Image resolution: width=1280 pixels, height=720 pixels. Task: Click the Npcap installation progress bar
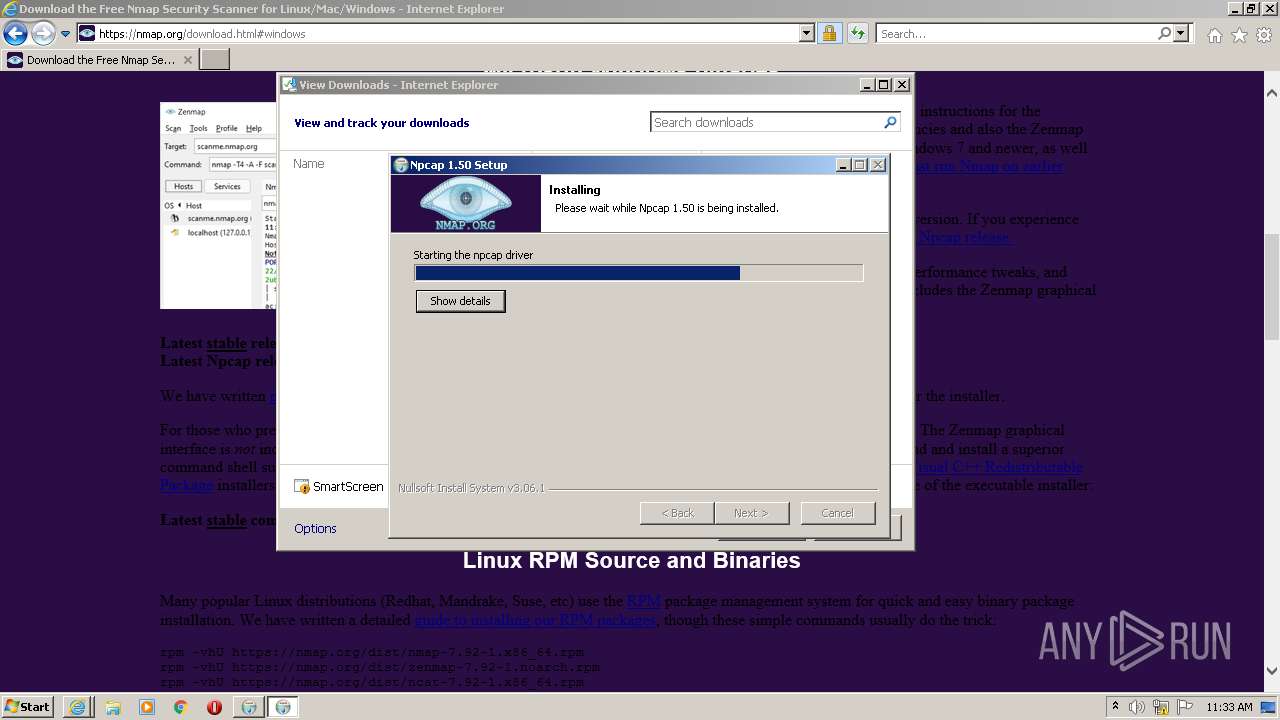[x=639, y=273]
